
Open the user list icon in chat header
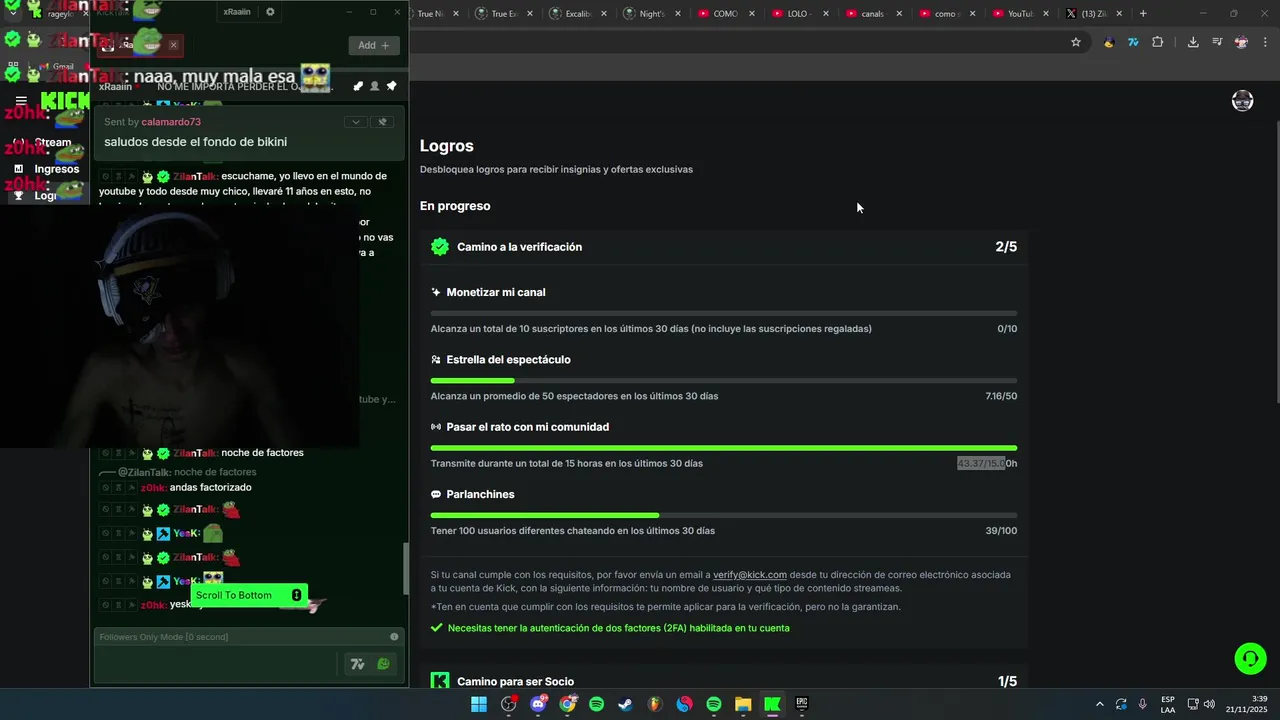375,86
